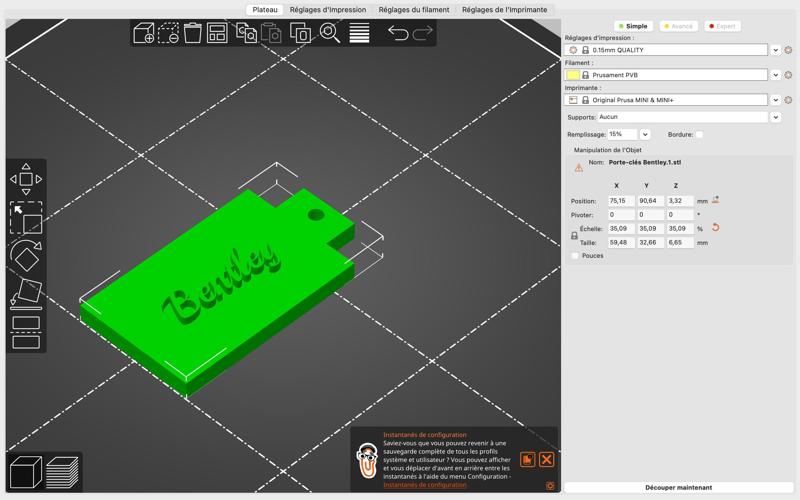Screen dimensions: 800x500
Task: Close the configuration snapshots hint
Action: (x=546, y=460)
